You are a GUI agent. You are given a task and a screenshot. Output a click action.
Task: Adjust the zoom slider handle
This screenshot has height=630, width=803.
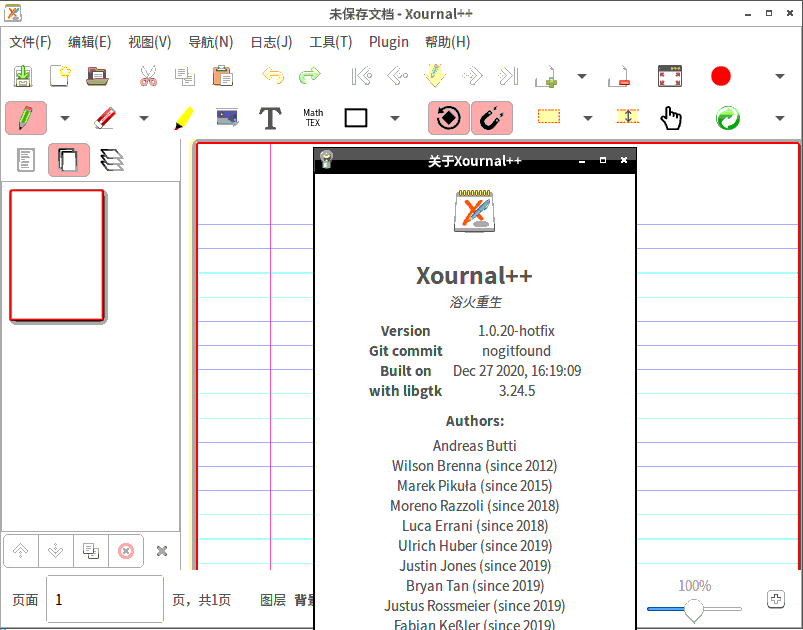click(694, 610)
